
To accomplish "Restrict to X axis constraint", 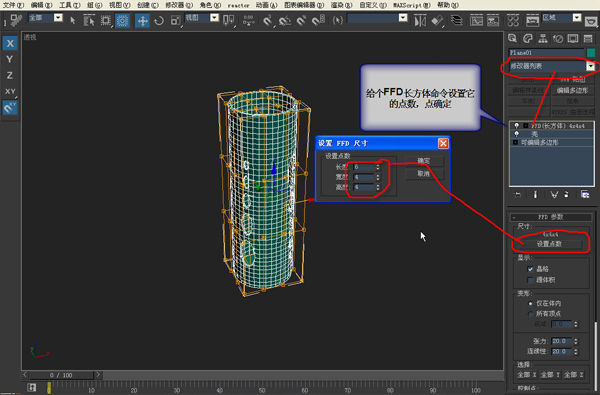I will [x=10, y=43].
